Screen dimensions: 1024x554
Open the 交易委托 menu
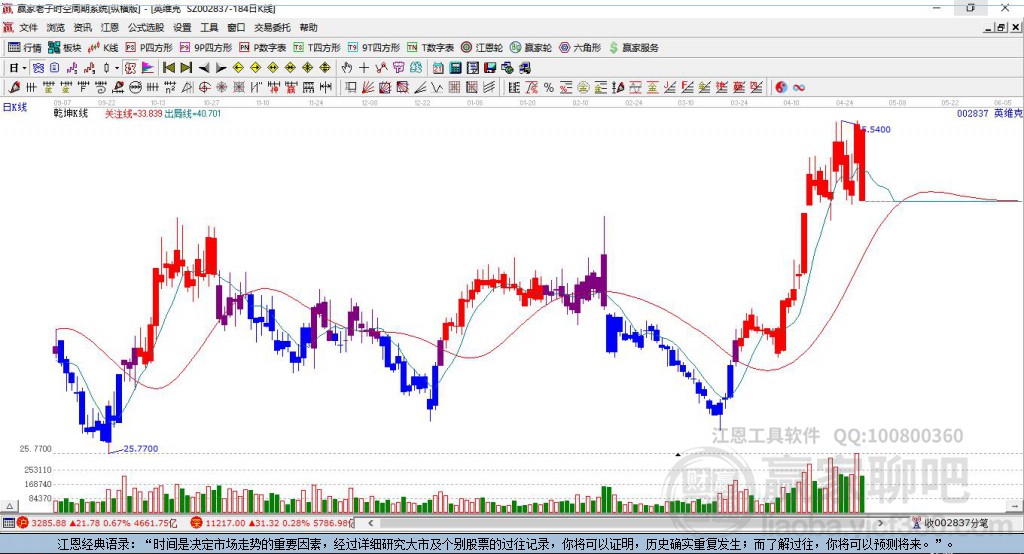pyautogui.click(x=272, y=27)
